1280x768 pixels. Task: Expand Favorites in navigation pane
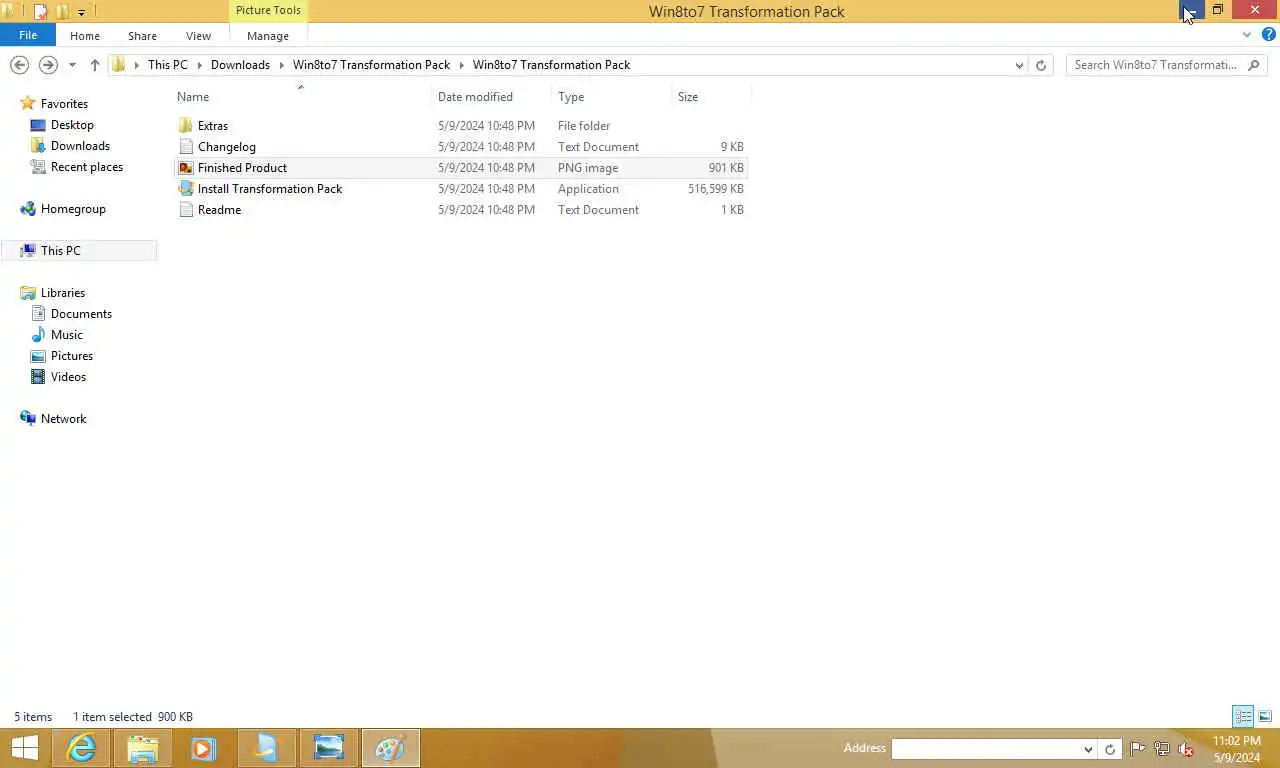click(64, 104)
